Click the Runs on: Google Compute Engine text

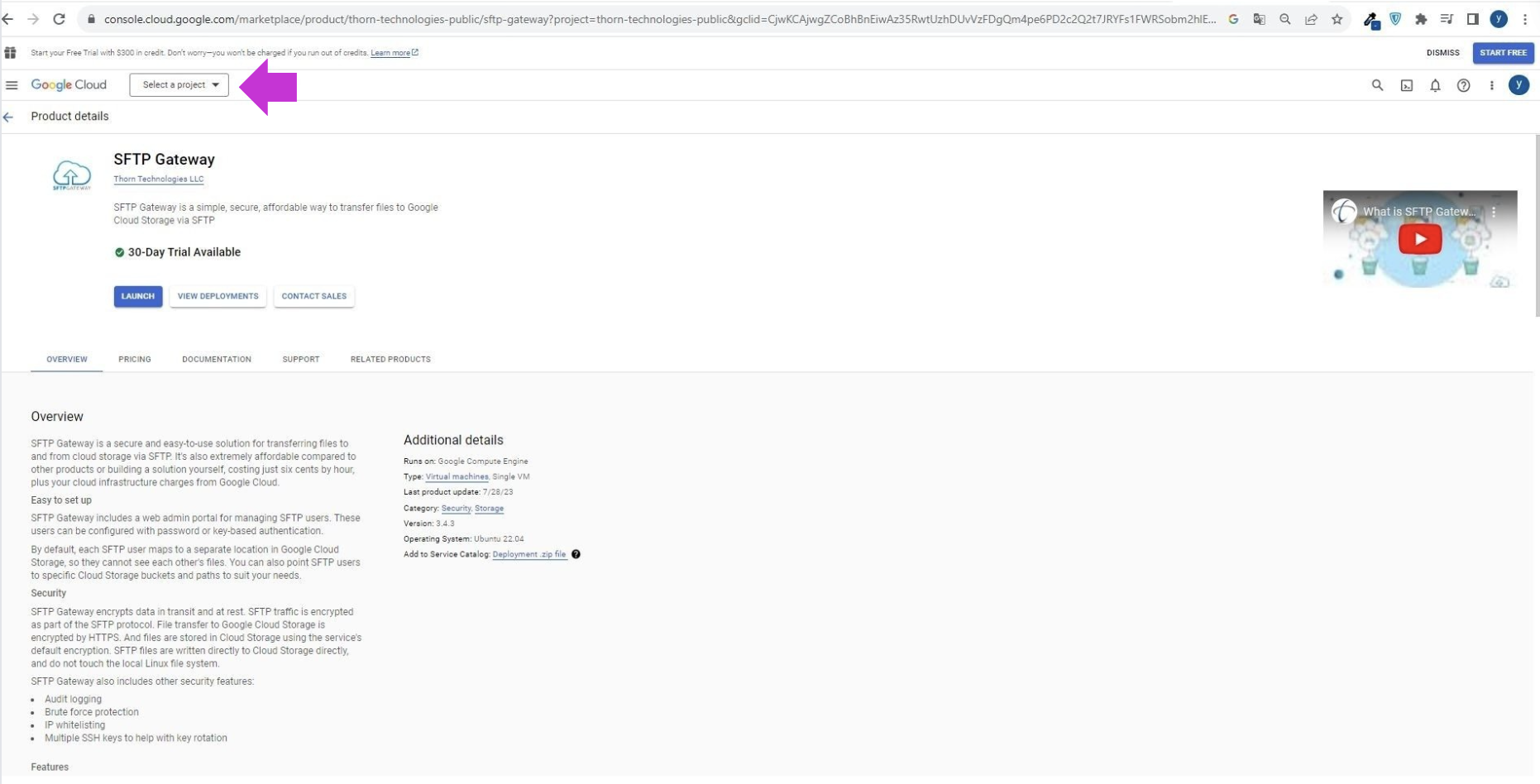pyautogui.click(x=466, y=461)
